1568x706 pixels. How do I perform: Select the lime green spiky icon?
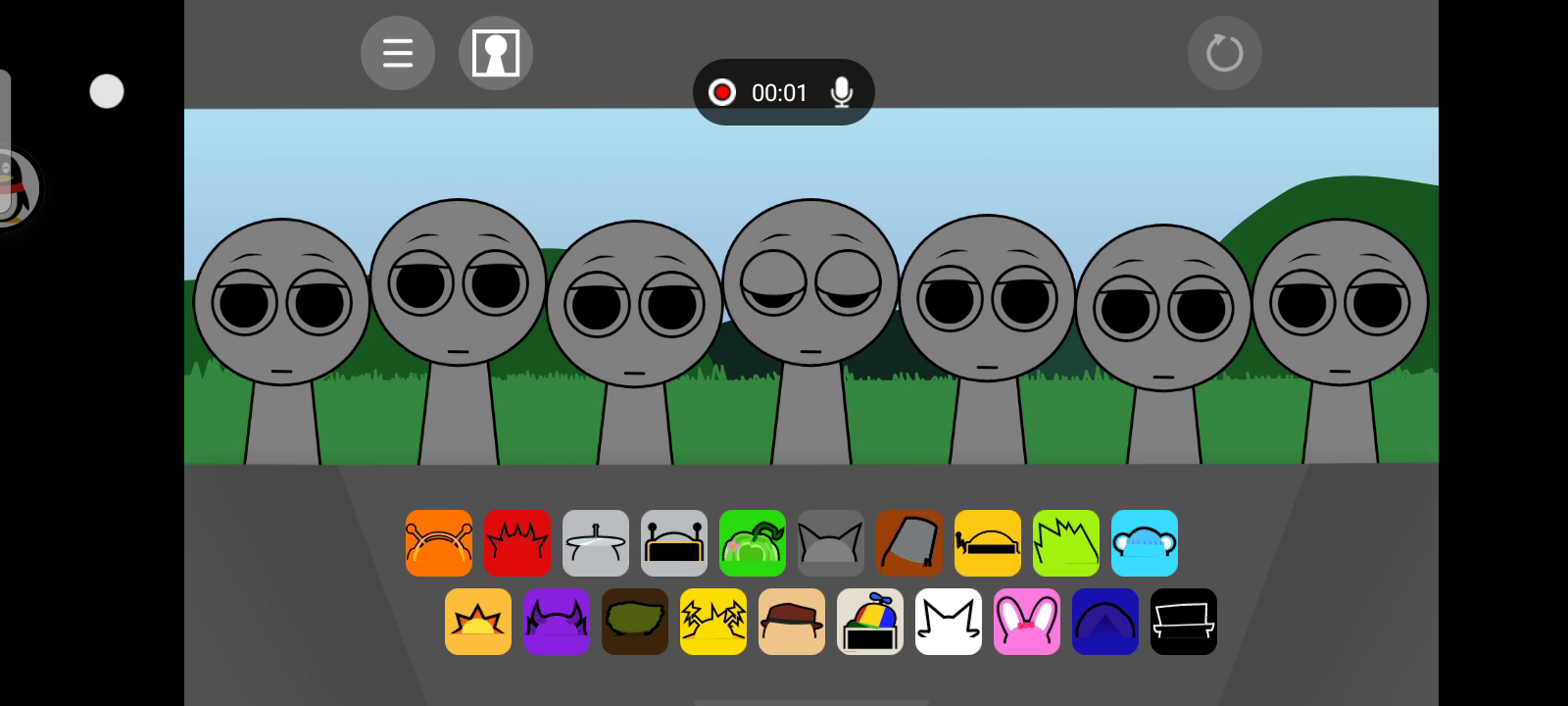[x=1066, y=543]
